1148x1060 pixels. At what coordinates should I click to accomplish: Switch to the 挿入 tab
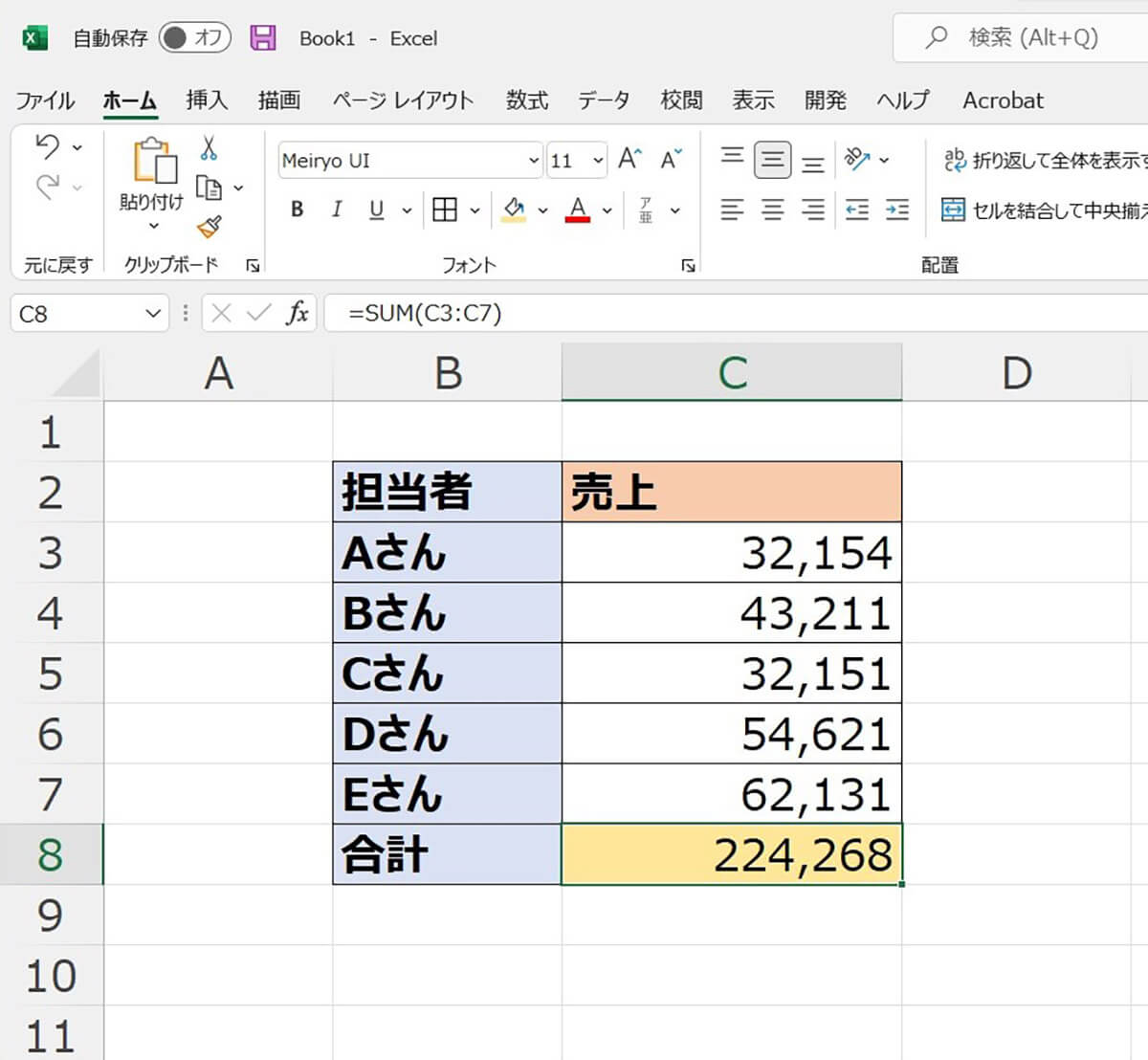207,100
